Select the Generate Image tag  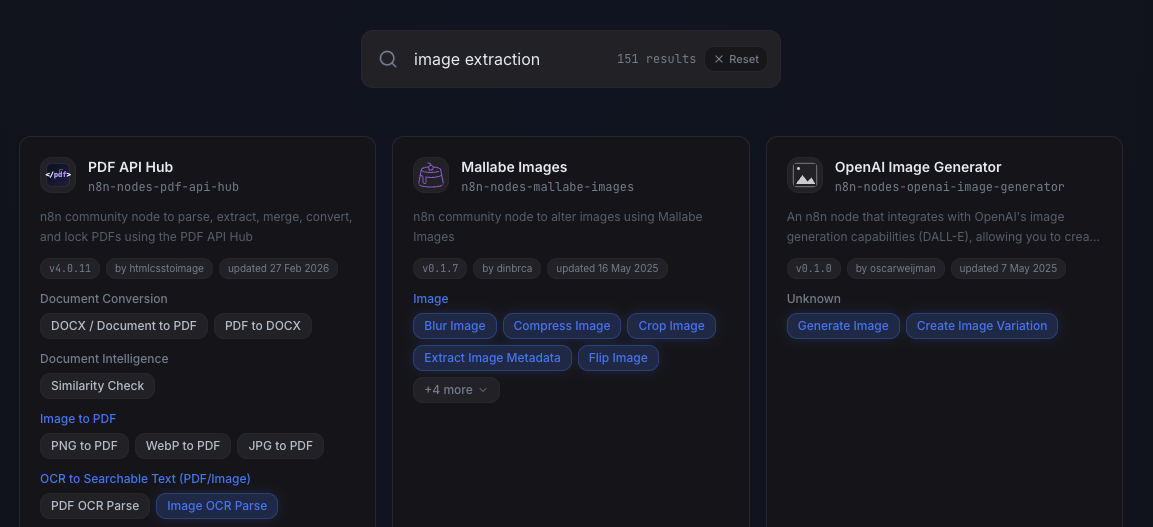tap(843, 326)
